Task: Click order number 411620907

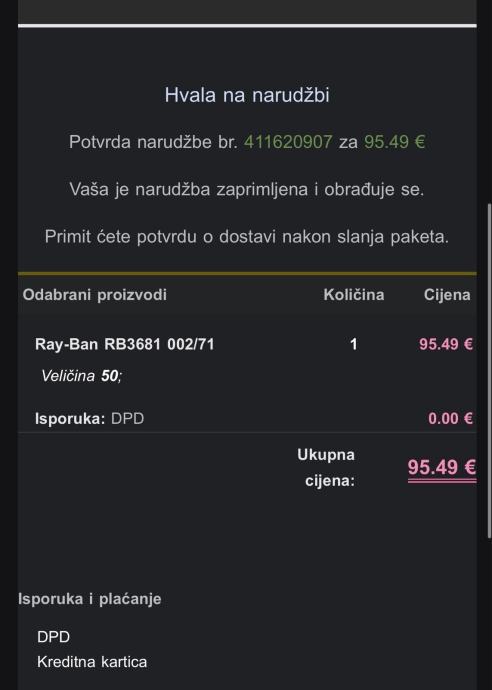Action: point(288,142)
